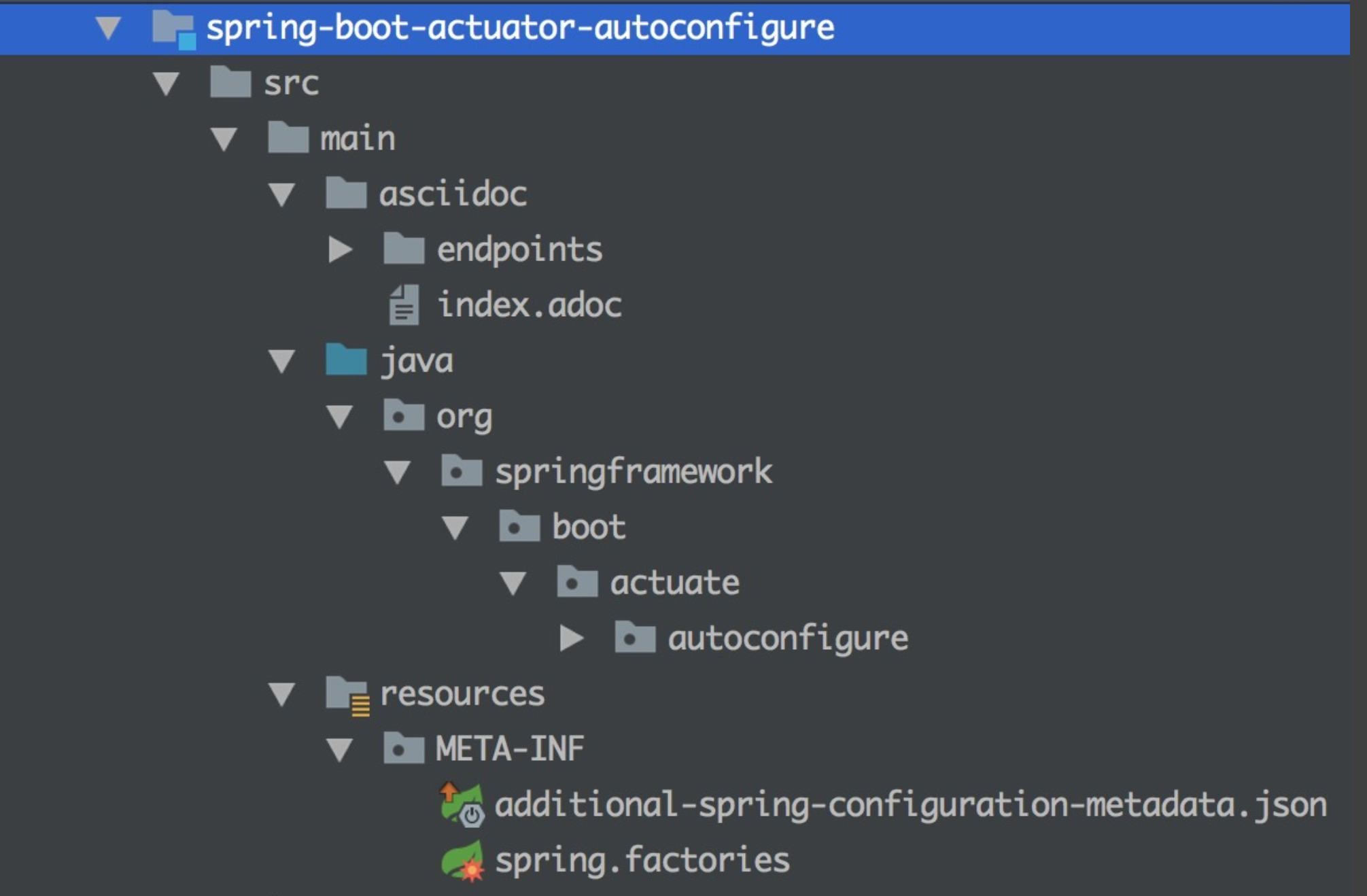Click the META-INF package folder icon
Image resolution: width=1367 pixels, height=896 pixels.
click(x=404, y=748)
